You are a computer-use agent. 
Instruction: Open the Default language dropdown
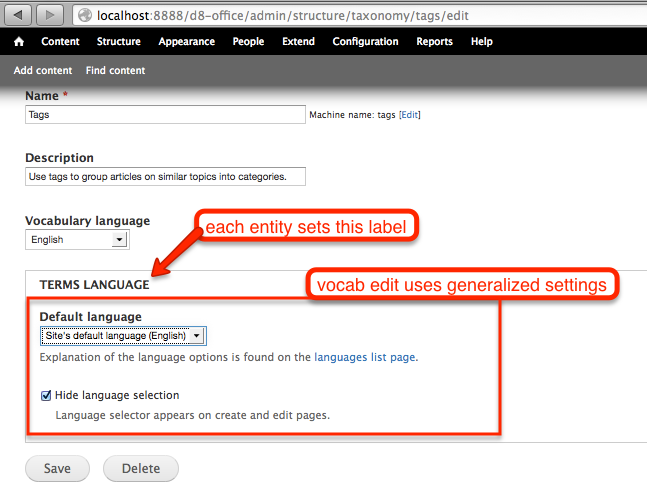click(123, 336)
